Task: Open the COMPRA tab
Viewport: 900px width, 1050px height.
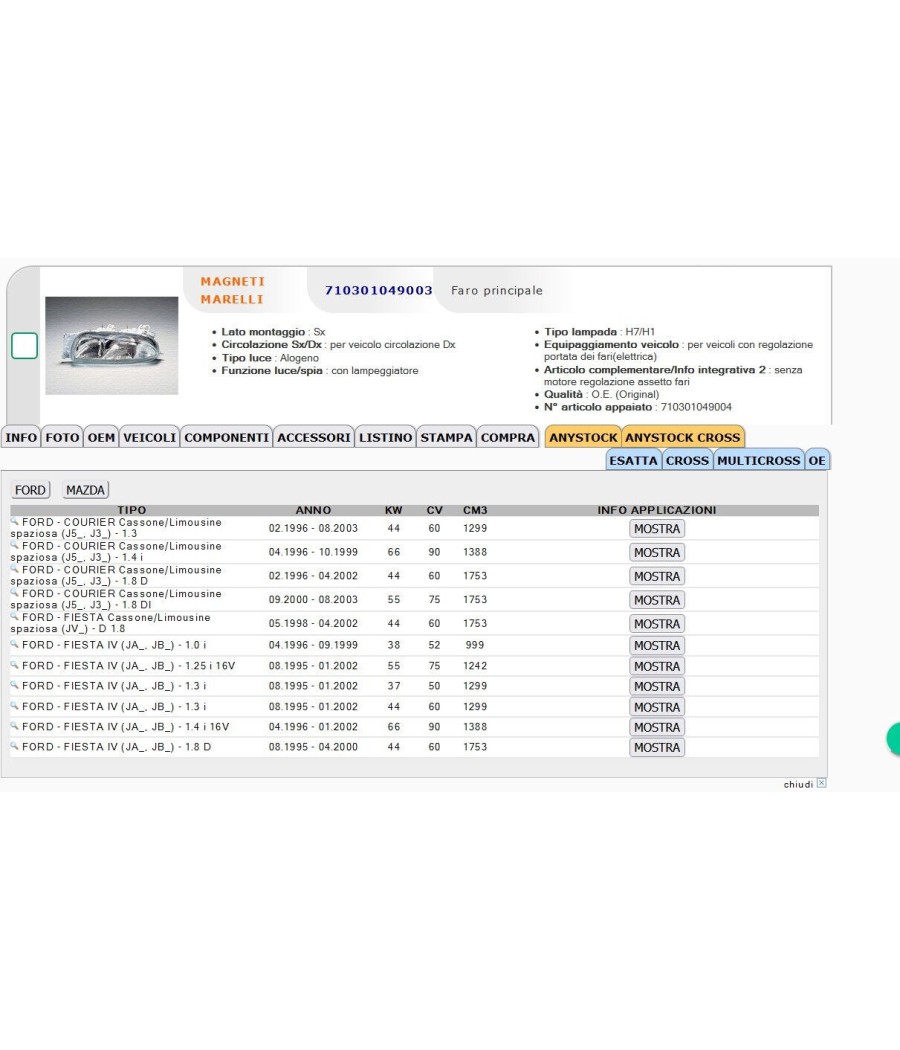Action: pyautogui.click(x=508, y=437)
